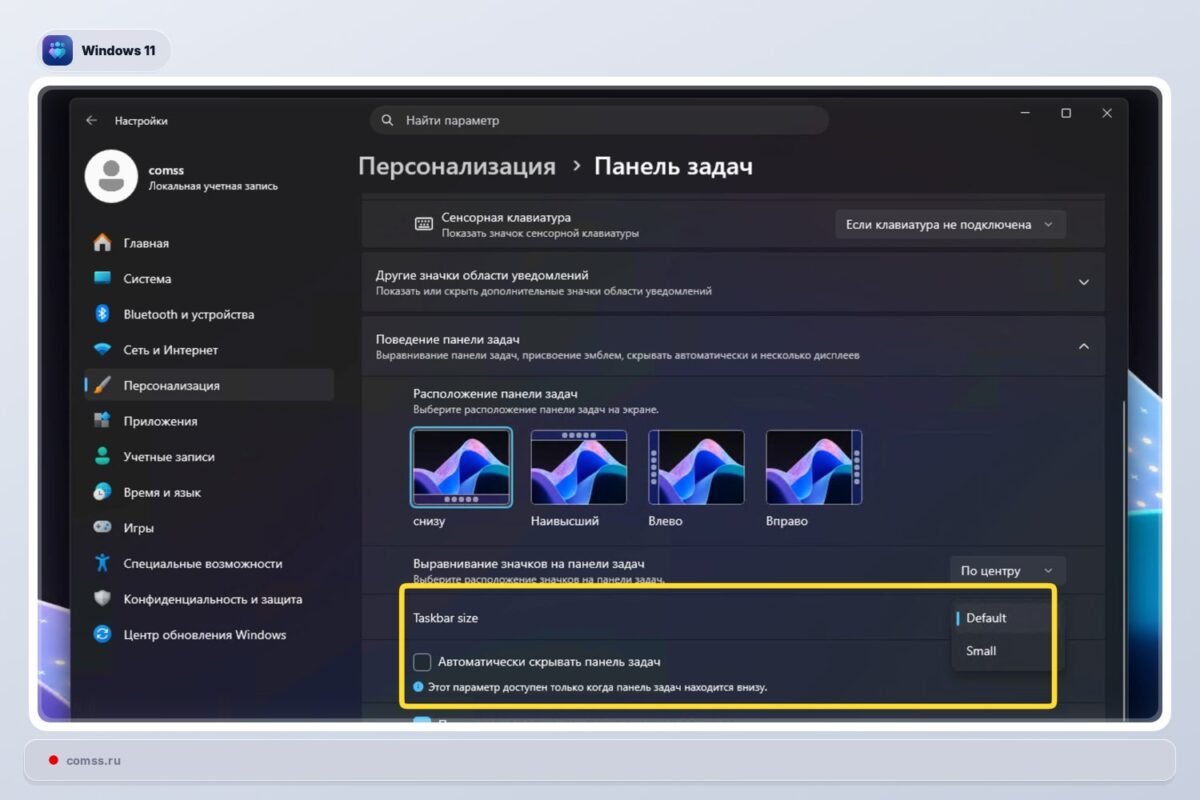This screenshot has width=1200, height=800.
Task: Click the Конфиденциальность shield icon
Action: (x=102, y=599)
